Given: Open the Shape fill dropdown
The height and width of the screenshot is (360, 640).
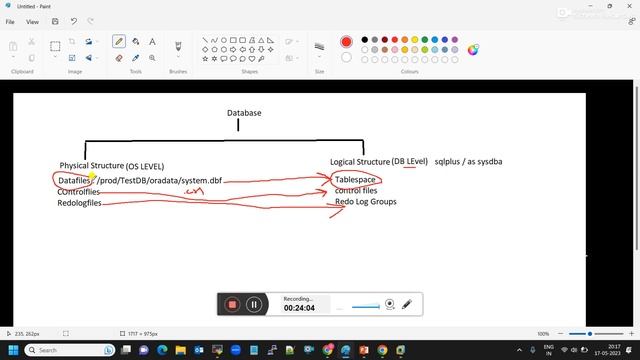Looking at the screenshot, I should (291, 58).
